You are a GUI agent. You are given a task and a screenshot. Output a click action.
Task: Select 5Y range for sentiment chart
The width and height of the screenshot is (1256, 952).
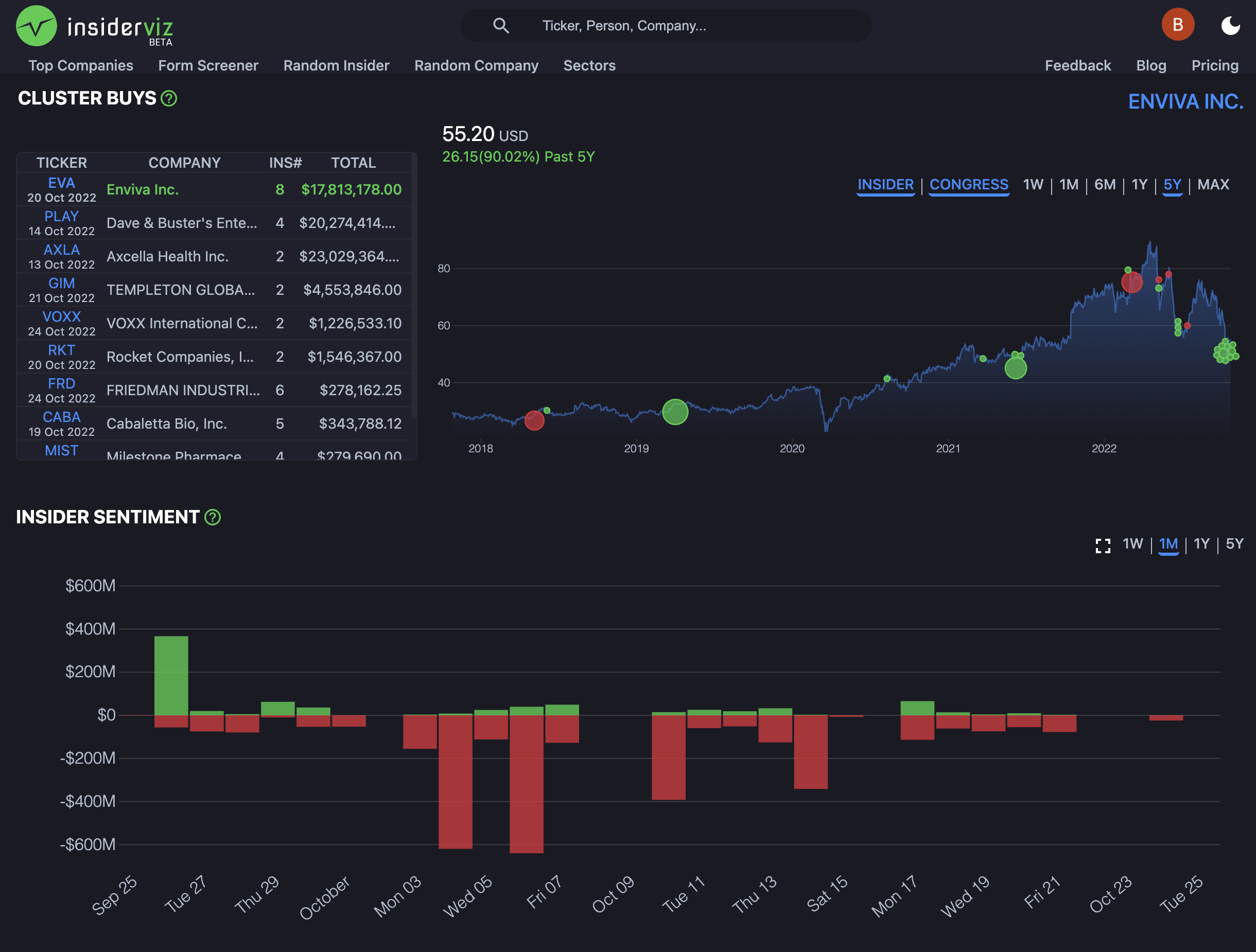[x=1234, y=544]
